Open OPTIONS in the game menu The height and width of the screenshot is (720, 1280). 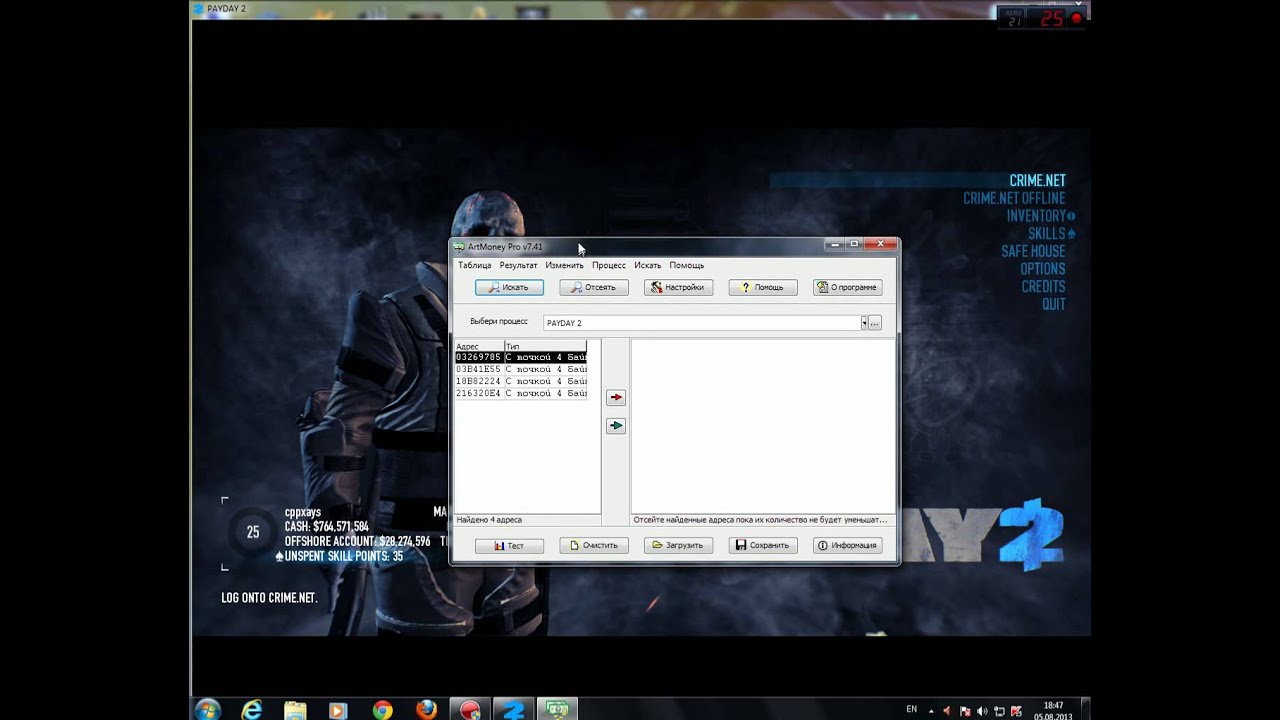click(x=1042, y=269)
